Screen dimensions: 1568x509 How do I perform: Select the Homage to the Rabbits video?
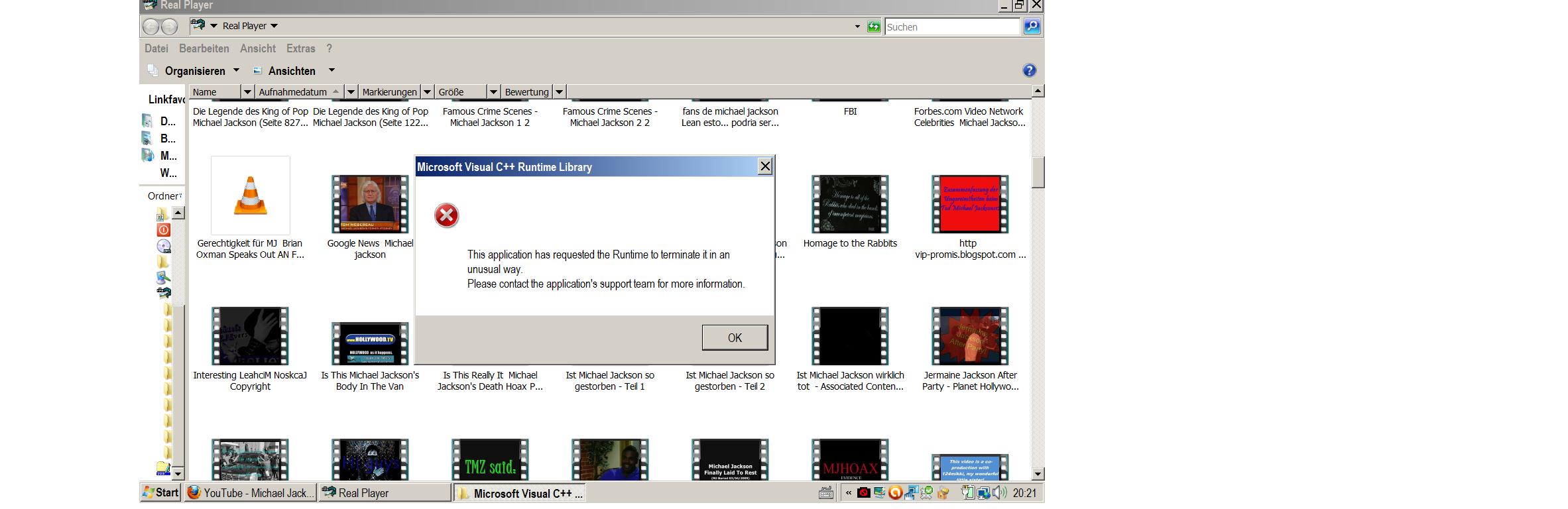(x=850, y=204)
